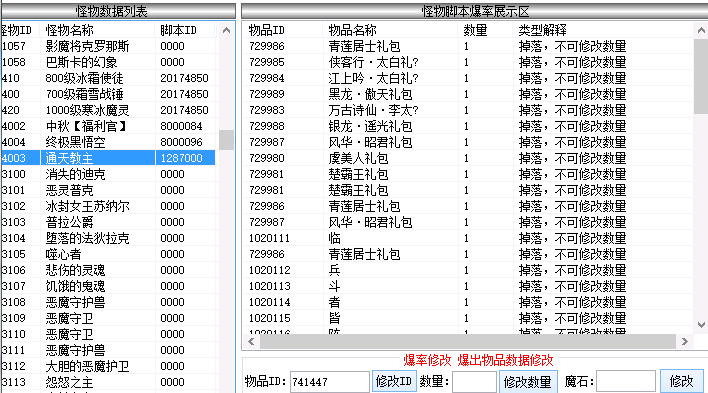Select monster row 普拉公爵
The width and height of the screenshot is (708, 393).
[108, 222]
